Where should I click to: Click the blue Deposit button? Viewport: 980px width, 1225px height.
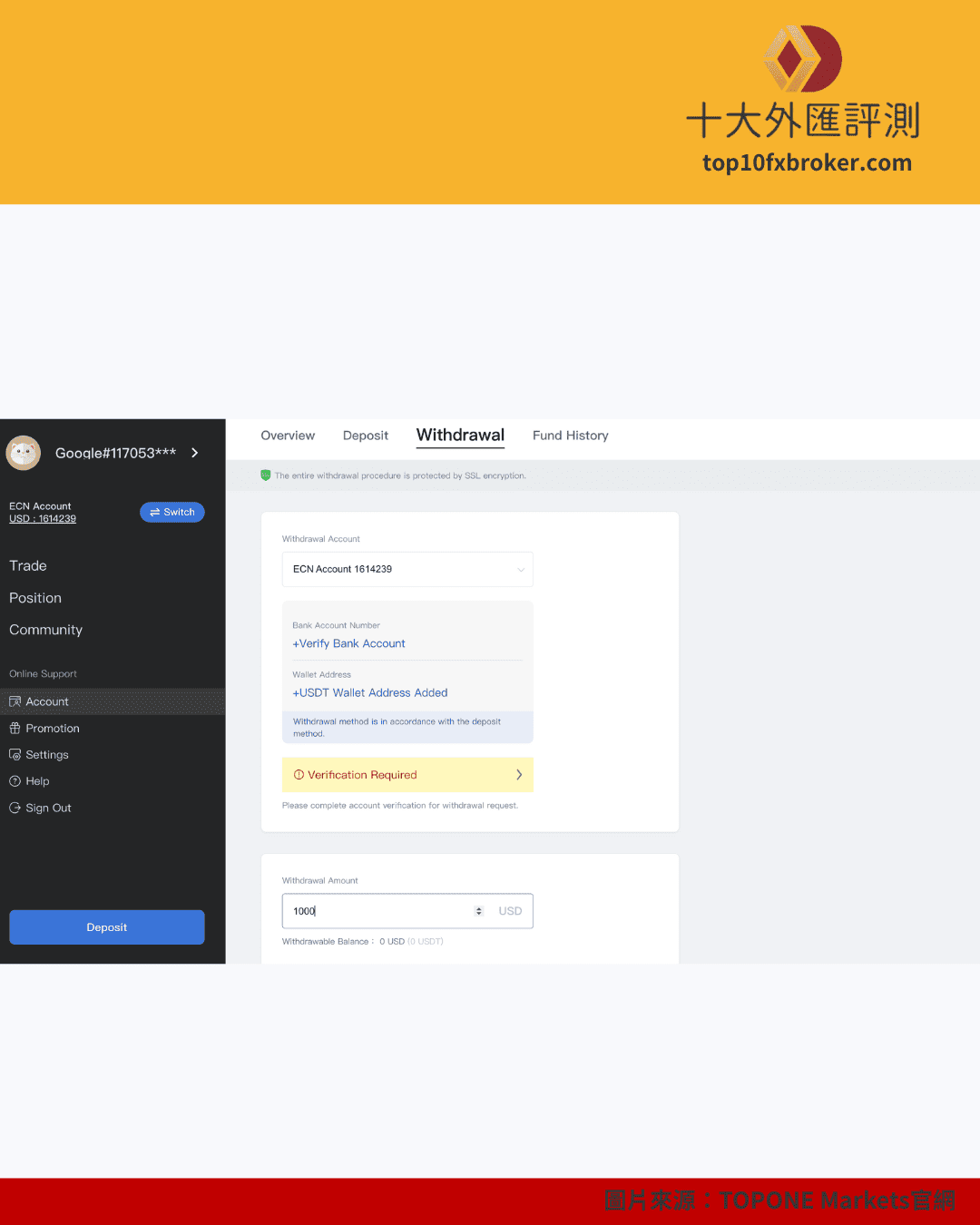[x=107, y=927]
